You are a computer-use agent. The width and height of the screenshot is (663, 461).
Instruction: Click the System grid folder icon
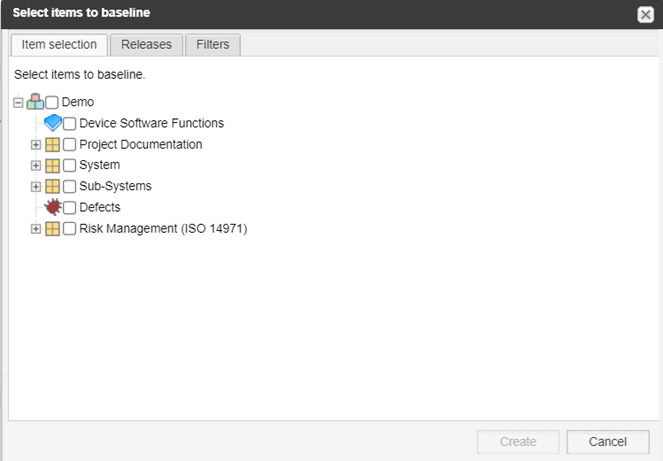(x=52, y=165)
